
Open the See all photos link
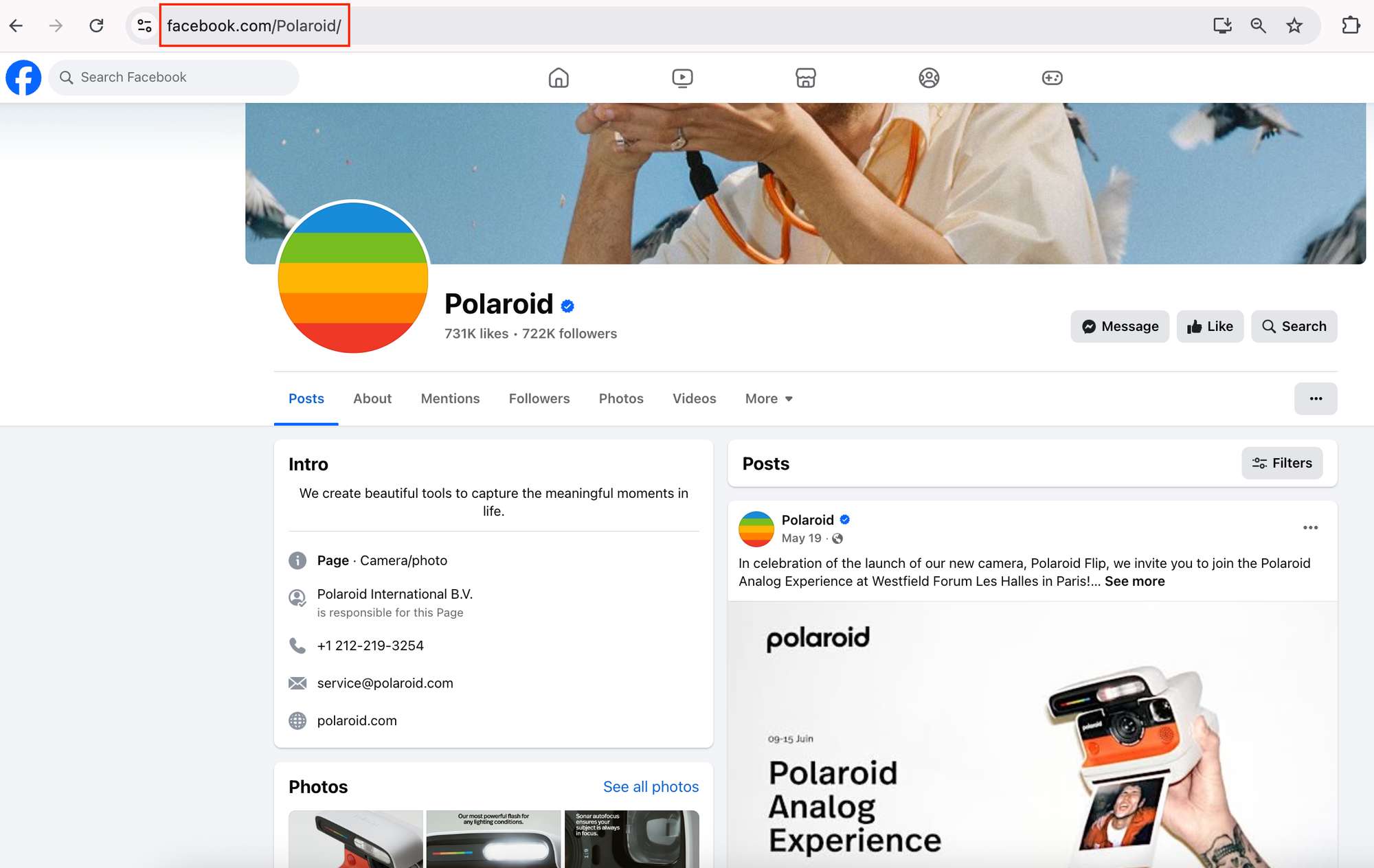651,786
